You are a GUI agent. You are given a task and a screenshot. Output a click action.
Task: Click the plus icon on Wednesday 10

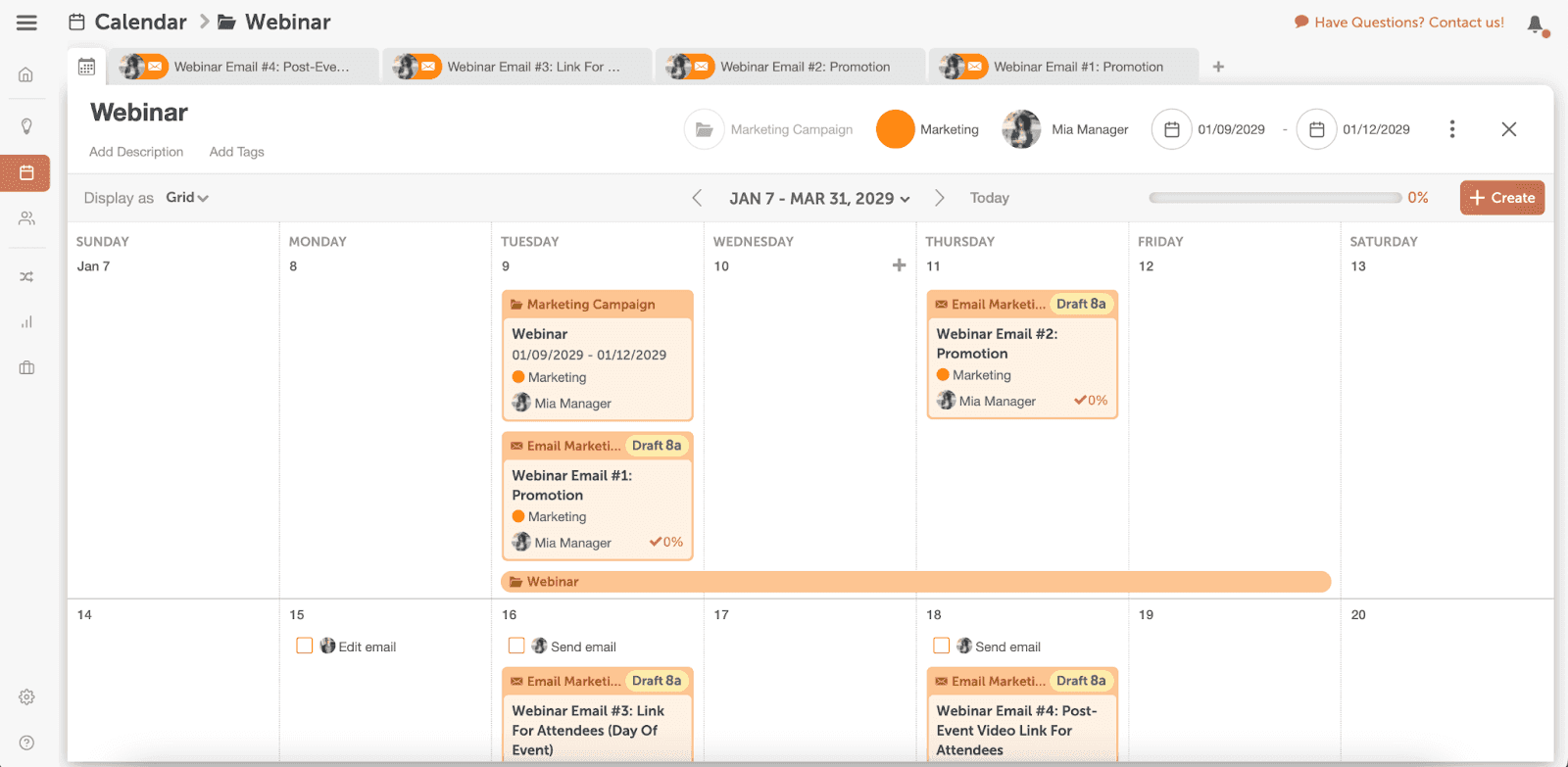pyautogui.click(x=899, y=265)
